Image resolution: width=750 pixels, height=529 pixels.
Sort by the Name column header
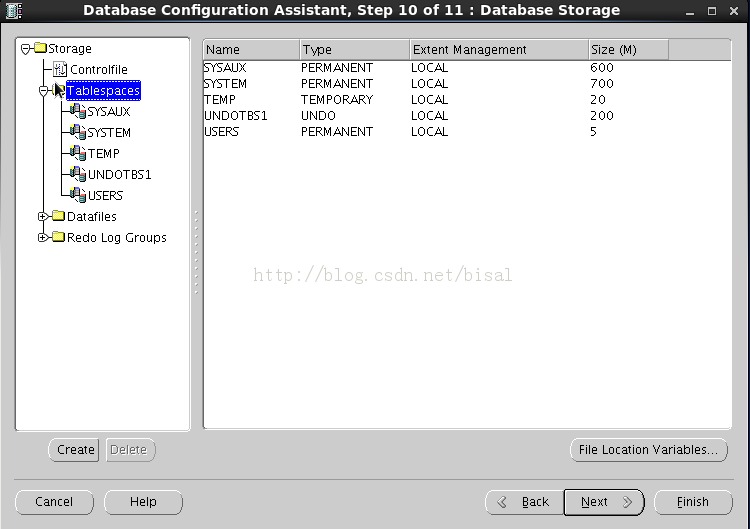tap(252, 50)
